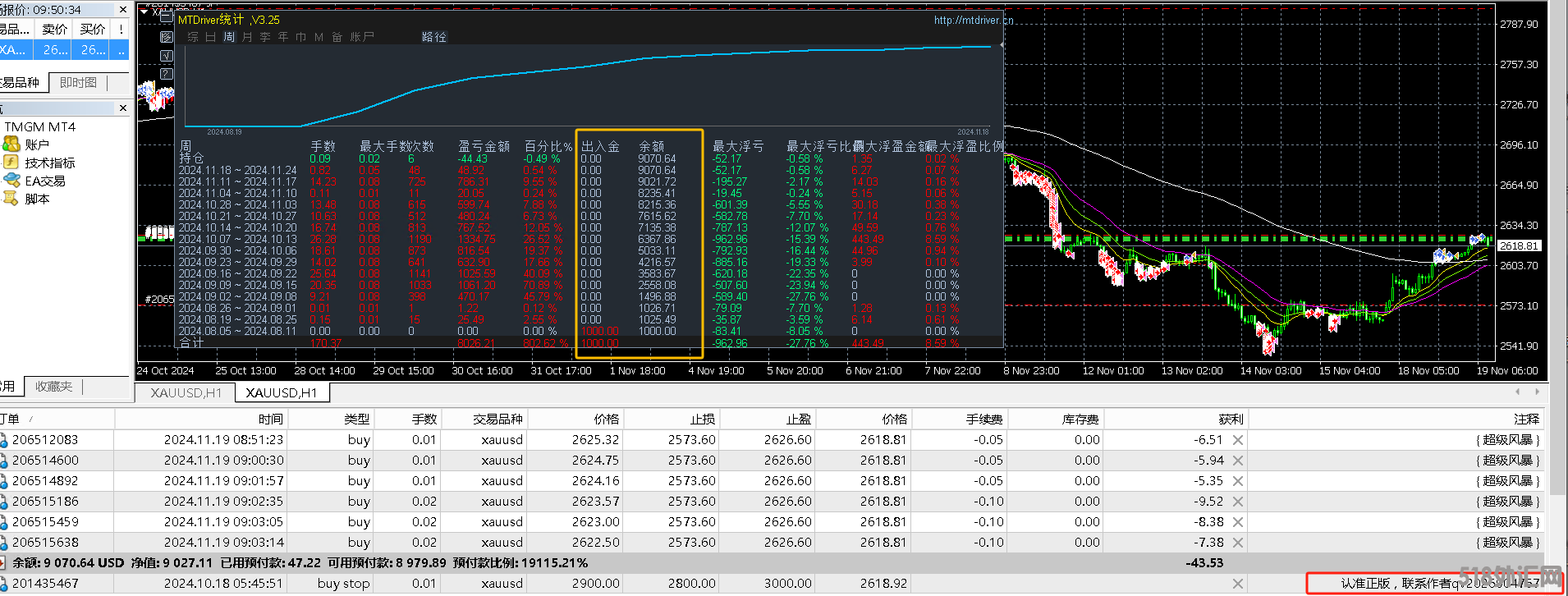Click the 出入金 column header in MTDriver

tap(601, 146)
